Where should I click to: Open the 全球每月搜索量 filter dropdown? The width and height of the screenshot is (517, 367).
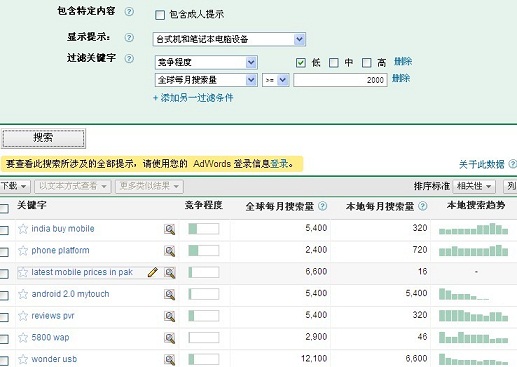tap(206, 80)
